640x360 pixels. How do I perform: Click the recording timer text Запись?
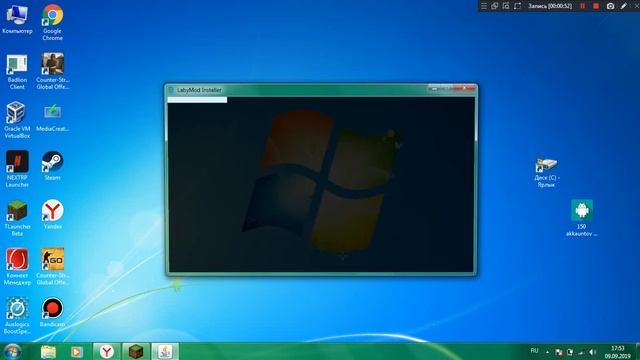pos(550,6)
